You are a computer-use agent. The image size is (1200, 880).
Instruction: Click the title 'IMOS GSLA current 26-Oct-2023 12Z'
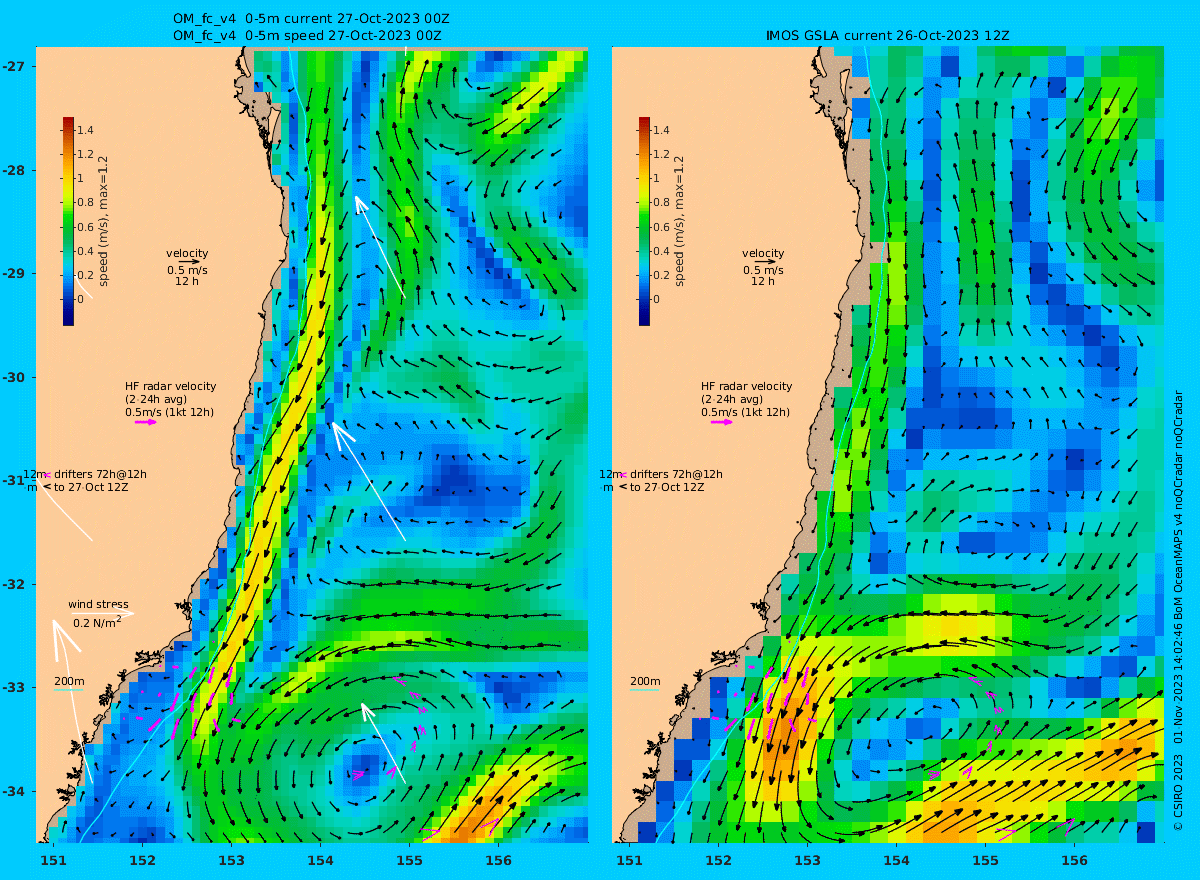coord(887,35)
